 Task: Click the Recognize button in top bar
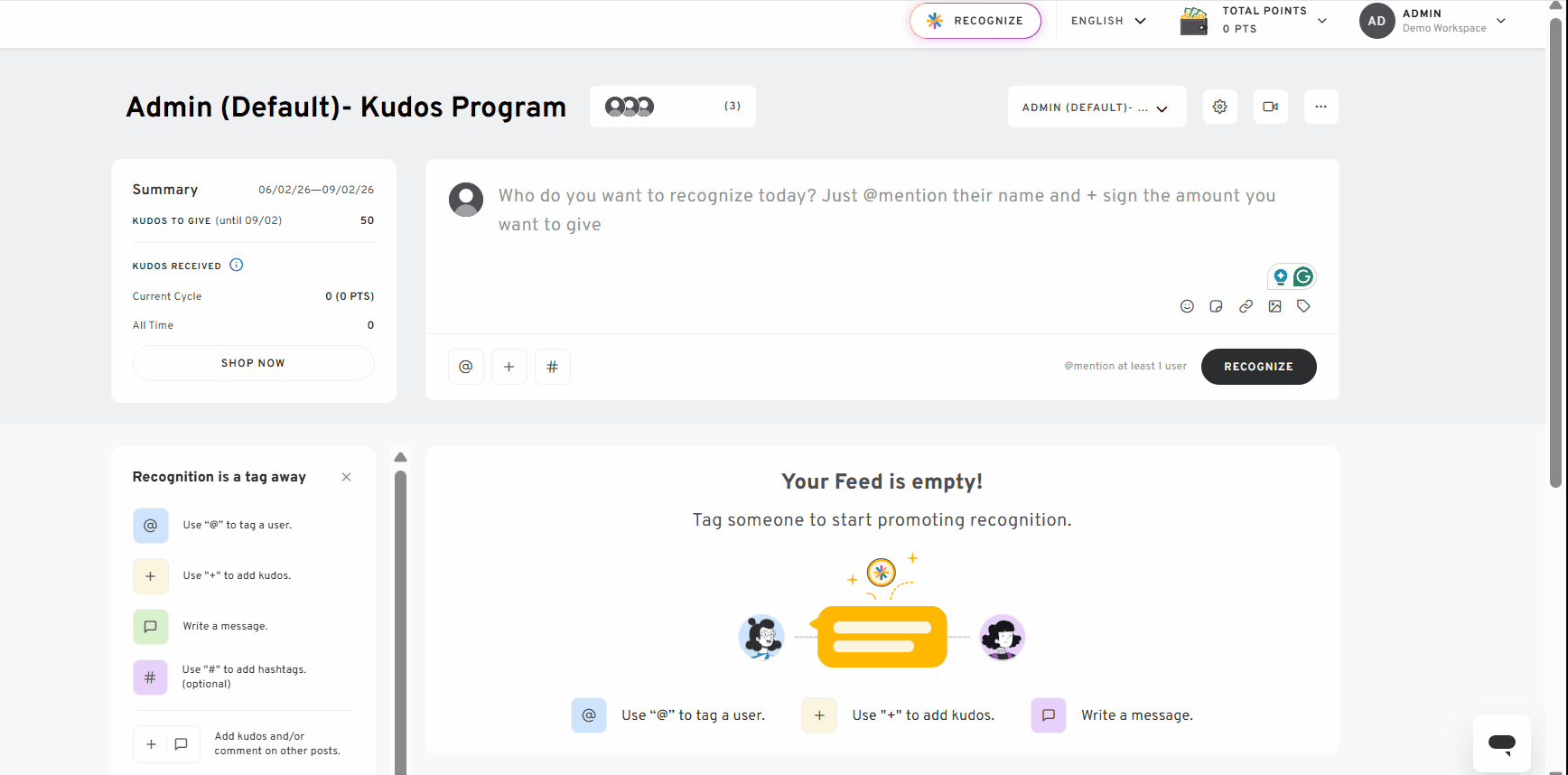click(975, 21)
